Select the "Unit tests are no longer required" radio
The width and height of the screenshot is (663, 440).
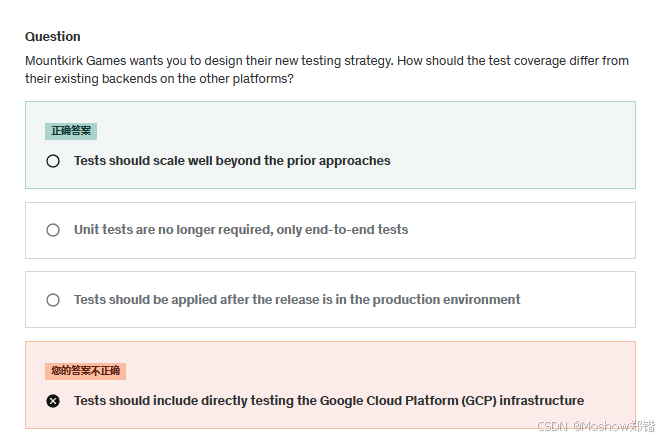click(x=53, y=230)
